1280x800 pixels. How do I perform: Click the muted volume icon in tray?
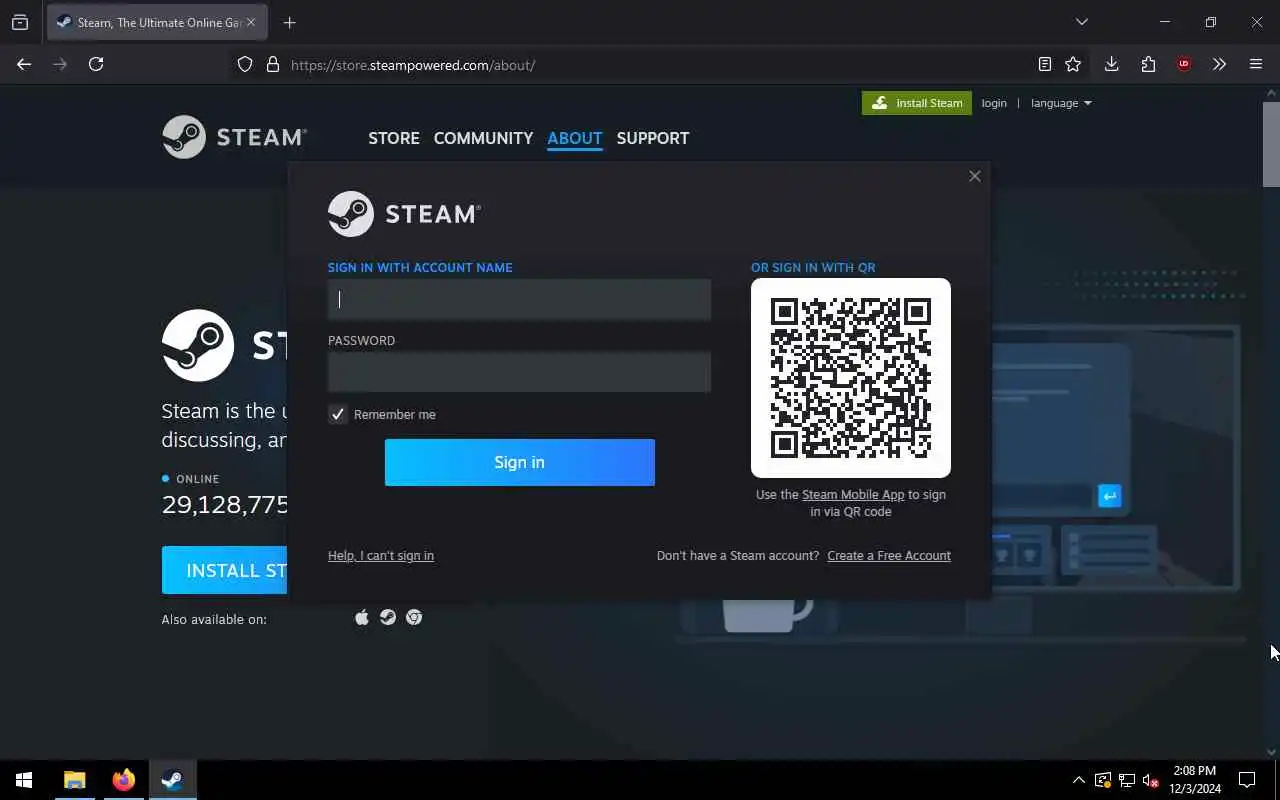[x=1150, y=780]
